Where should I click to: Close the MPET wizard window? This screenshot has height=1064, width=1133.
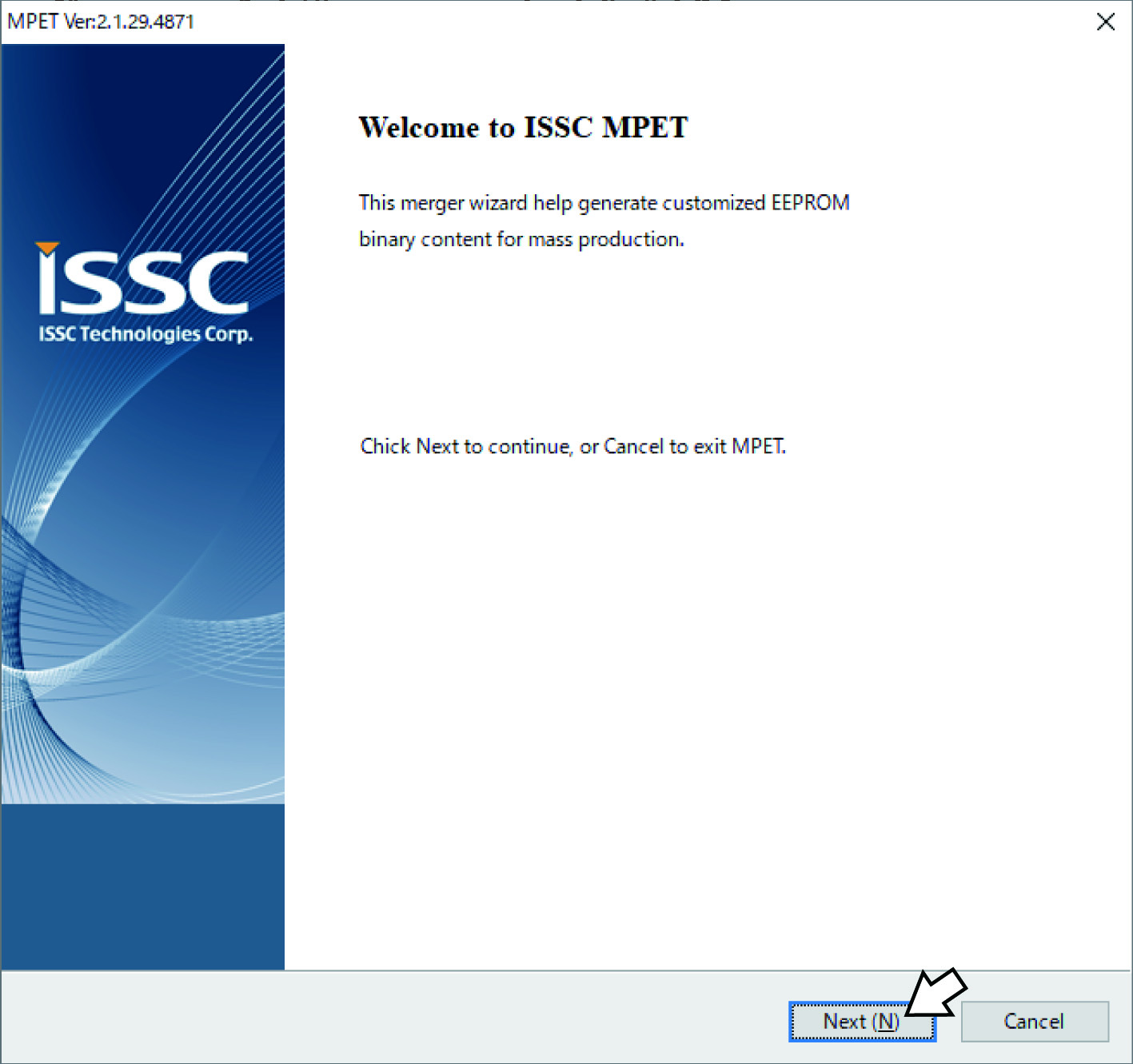pyautogui.click(x=1105, y=22)
